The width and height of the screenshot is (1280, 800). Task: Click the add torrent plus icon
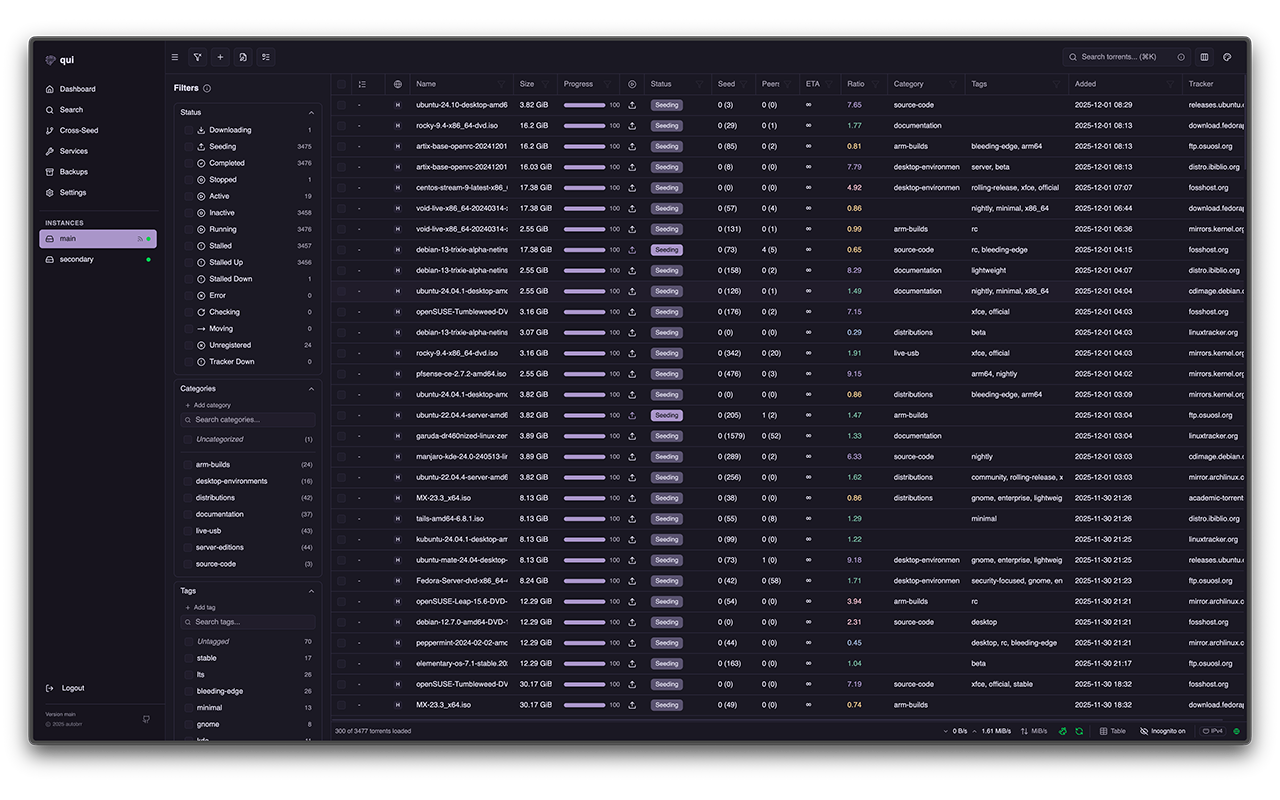click(x=220, y=57)
